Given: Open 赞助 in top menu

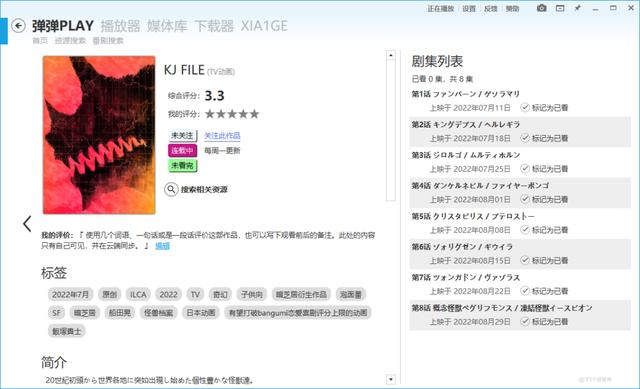Looking at the screenshot, I should coord(512,9).
